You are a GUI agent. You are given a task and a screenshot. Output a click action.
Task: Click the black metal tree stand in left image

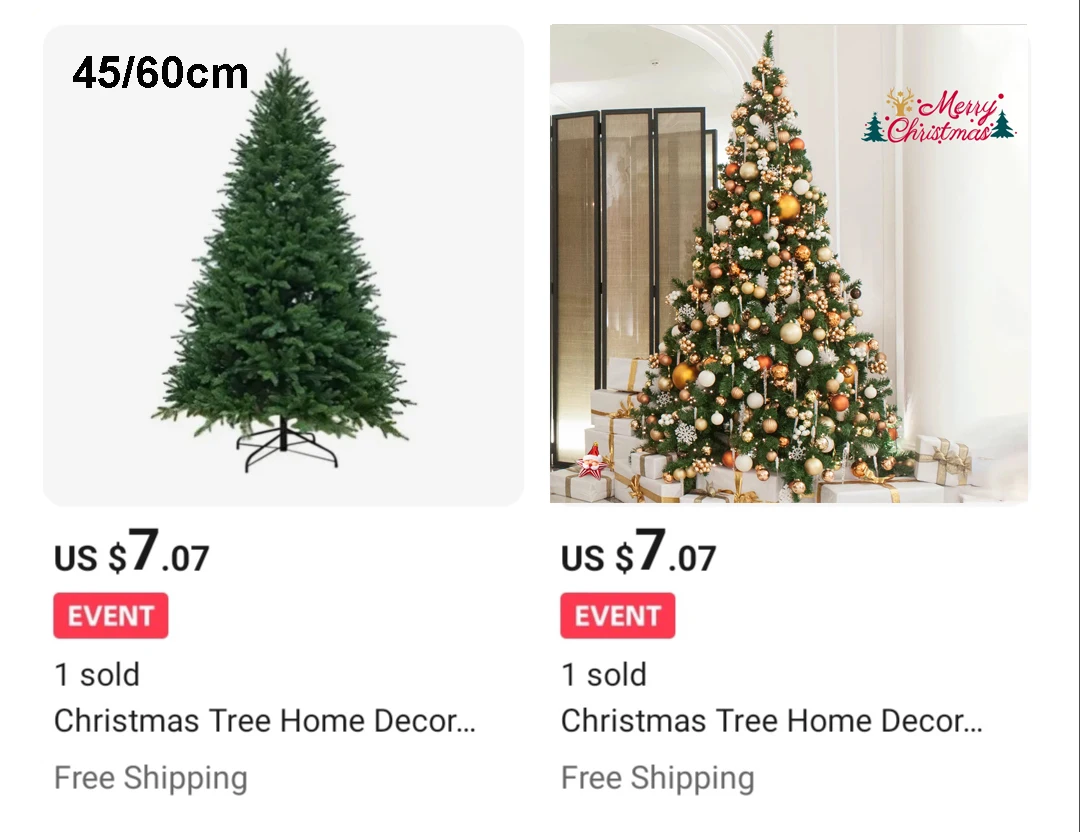point(287,445)
